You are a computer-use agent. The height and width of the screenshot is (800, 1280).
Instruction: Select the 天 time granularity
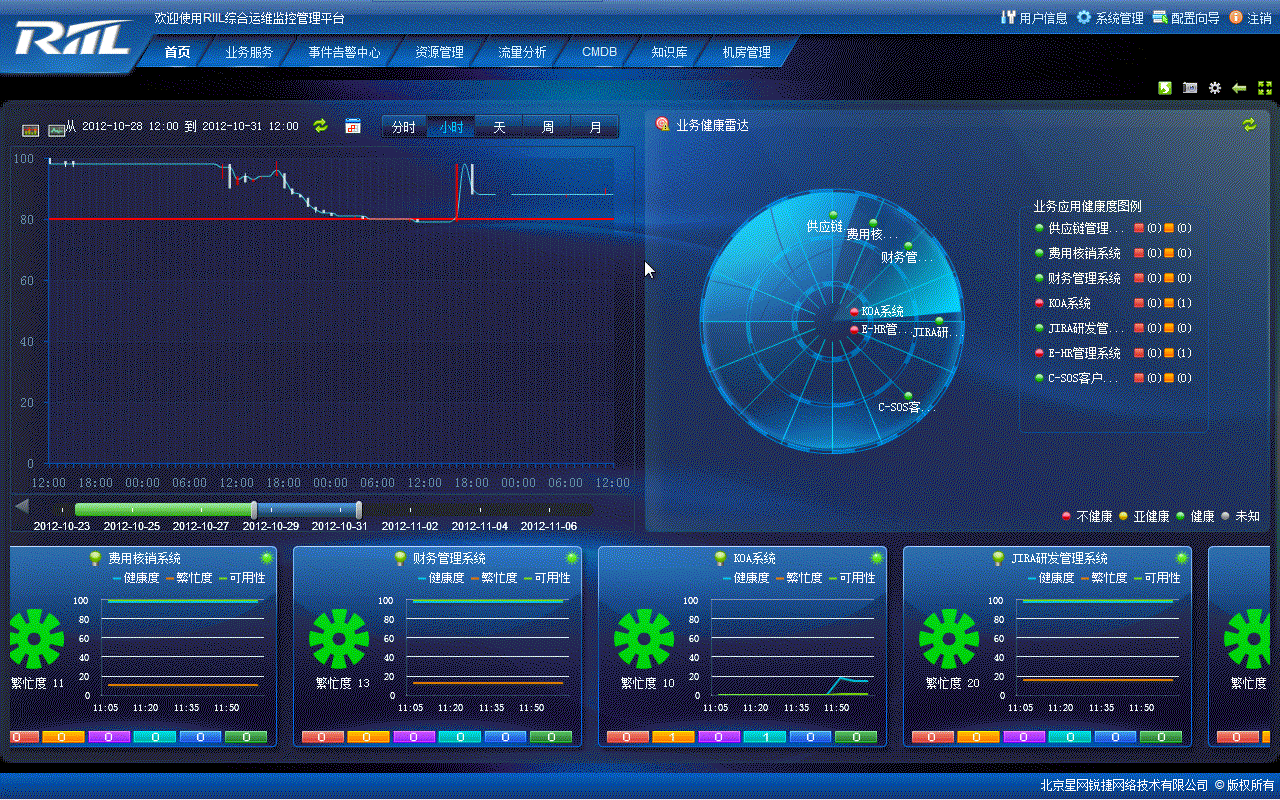click(499, 127)
